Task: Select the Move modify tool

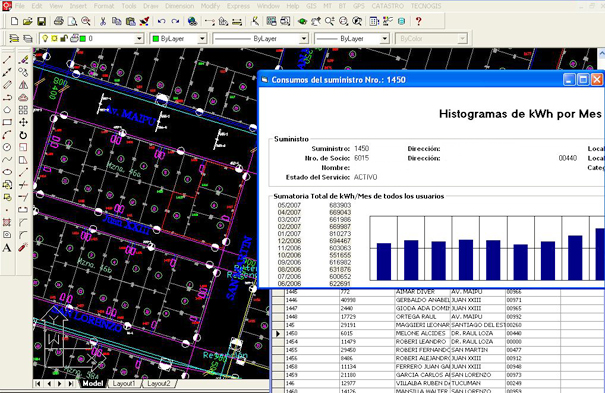Action: tap(23, 122)
